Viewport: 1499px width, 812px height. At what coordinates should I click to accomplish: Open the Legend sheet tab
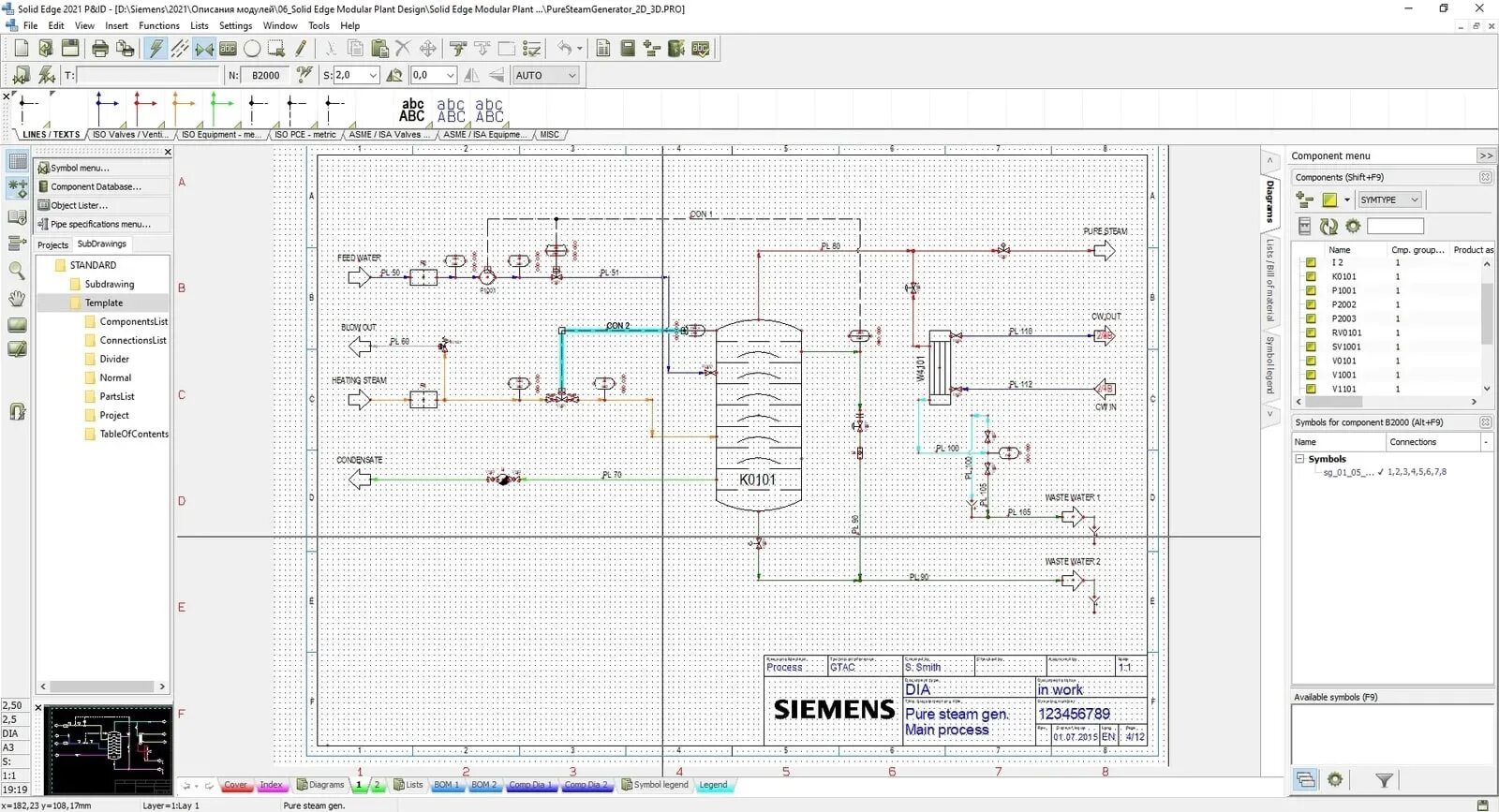point(713,785)
